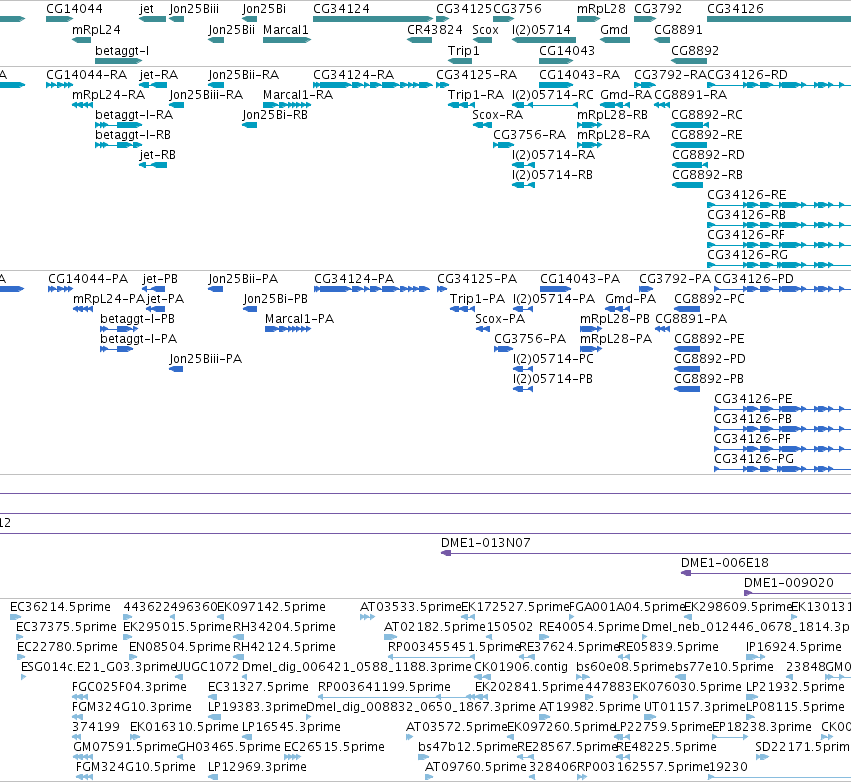Click the CG14044 gene label

coord(74,9)
